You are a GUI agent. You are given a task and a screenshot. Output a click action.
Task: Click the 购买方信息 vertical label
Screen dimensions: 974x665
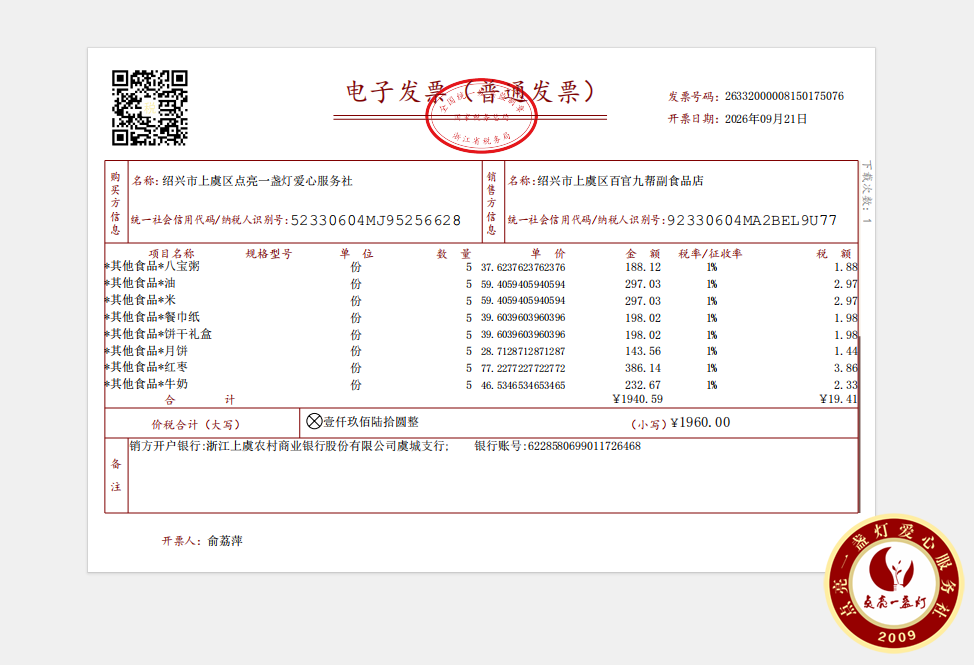click(116, 203)
